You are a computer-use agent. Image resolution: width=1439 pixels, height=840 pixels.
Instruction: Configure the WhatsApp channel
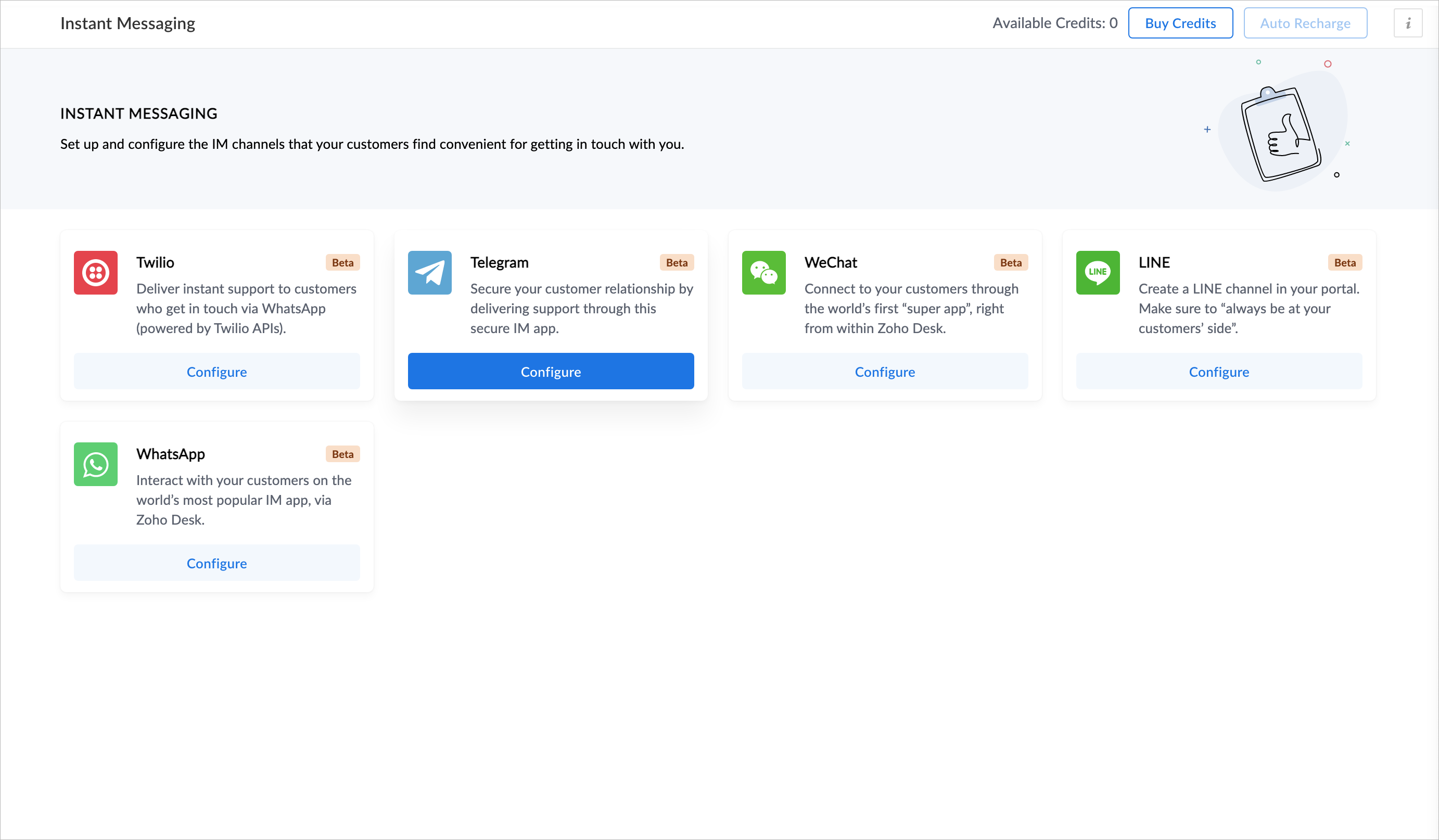coord(217,563)
